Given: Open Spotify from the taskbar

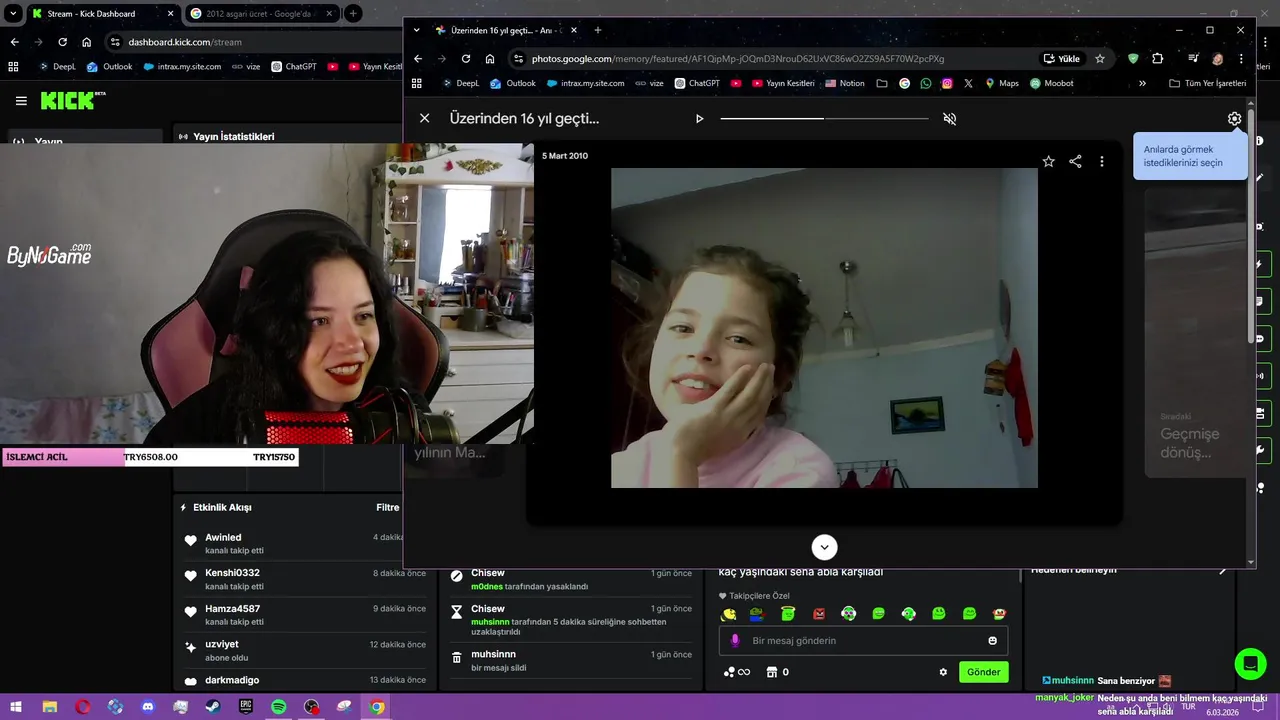Looking at the screenshot, I should tap(279, 707).
